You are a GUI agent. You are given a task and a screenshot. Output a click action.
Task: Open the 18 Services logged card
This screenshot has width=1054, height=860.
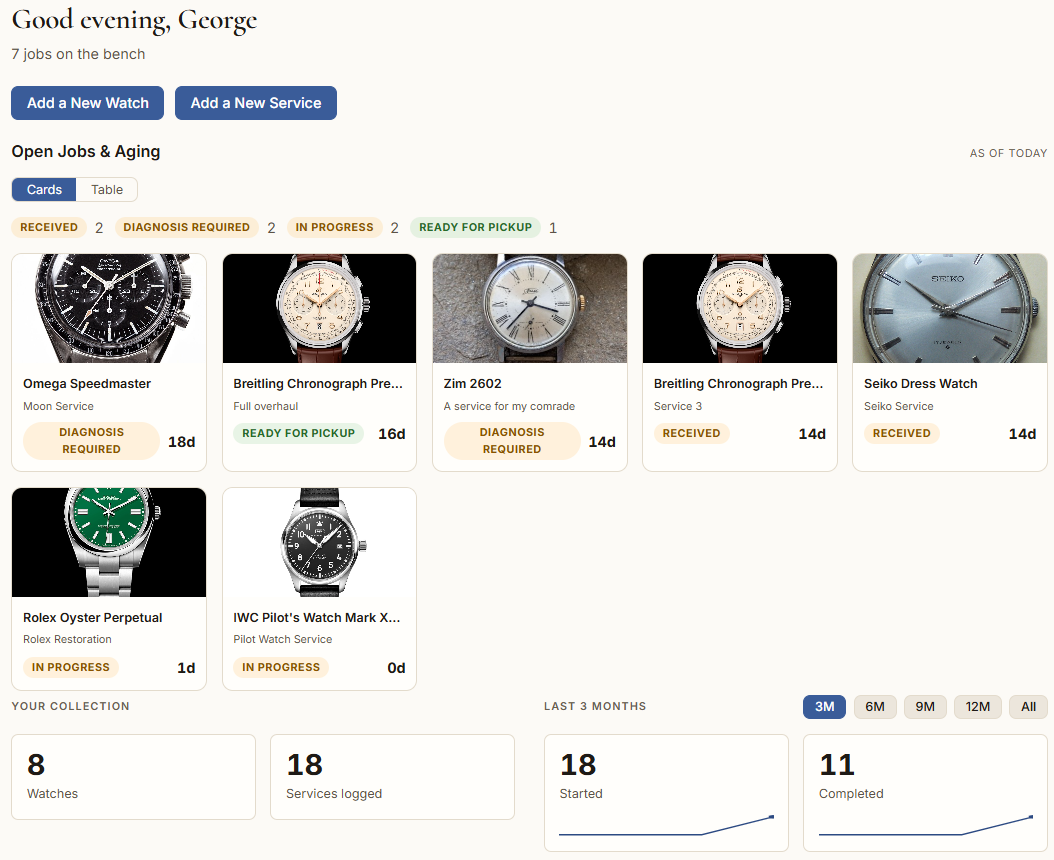(x=393, y=777)
